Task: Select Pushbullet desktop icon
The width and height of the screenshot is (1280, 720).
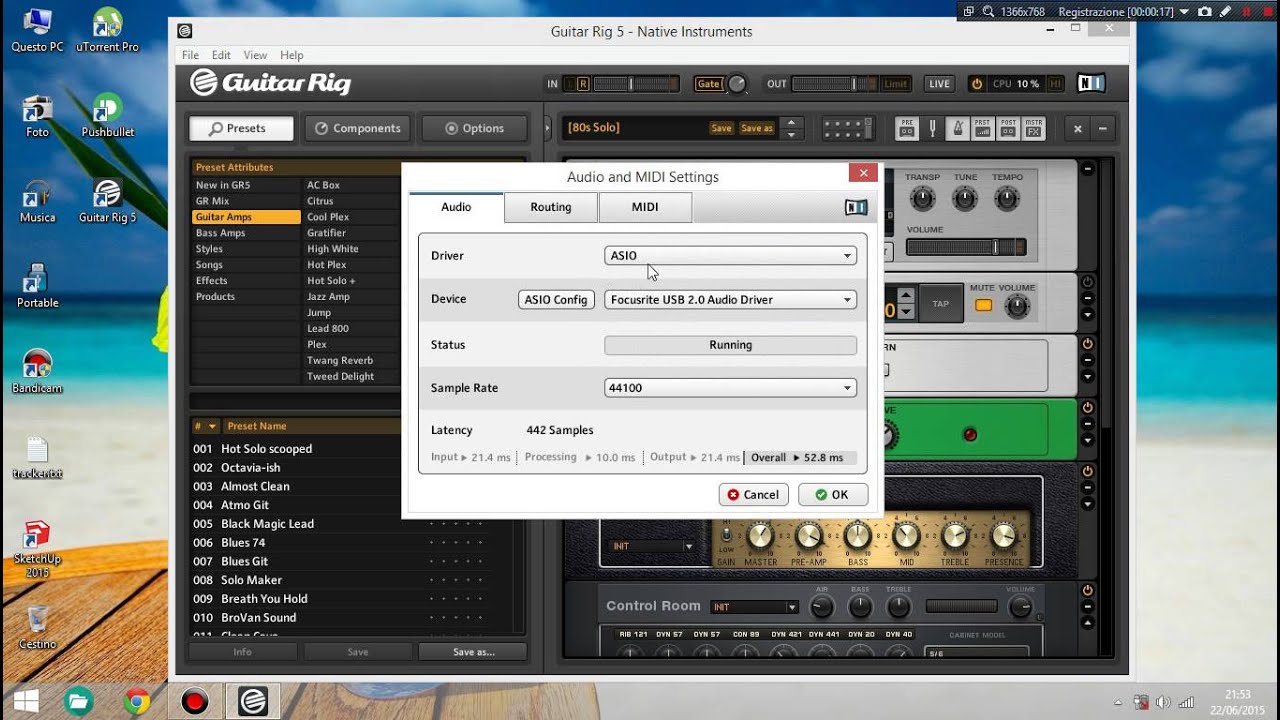Action: [107, 116]
